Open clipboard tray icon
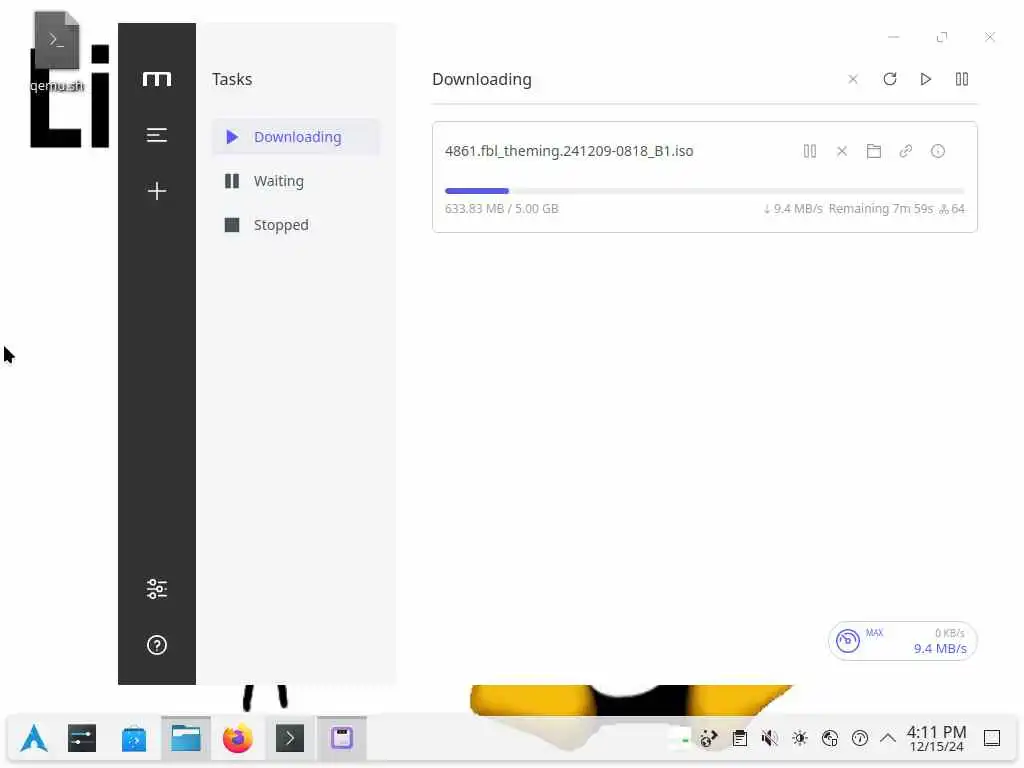The height and width of the screenshot is (768, 1024). tap(740, 739)
